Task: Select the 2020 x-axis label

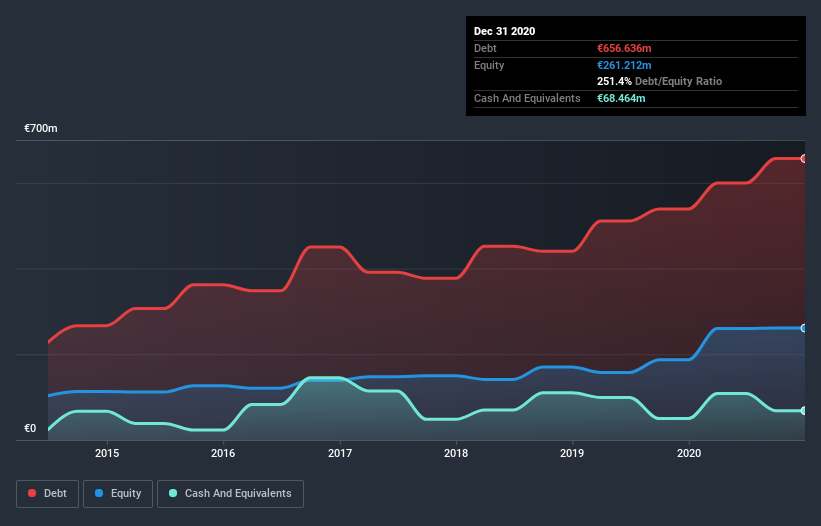Action: [x=689, y=453]
